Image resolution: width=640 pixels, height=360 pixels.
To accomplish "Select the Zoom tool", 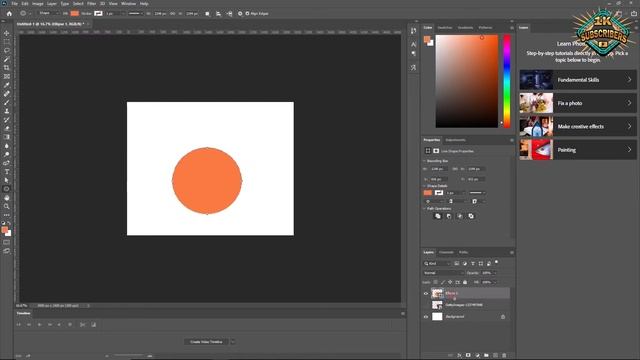I will 7,207.
